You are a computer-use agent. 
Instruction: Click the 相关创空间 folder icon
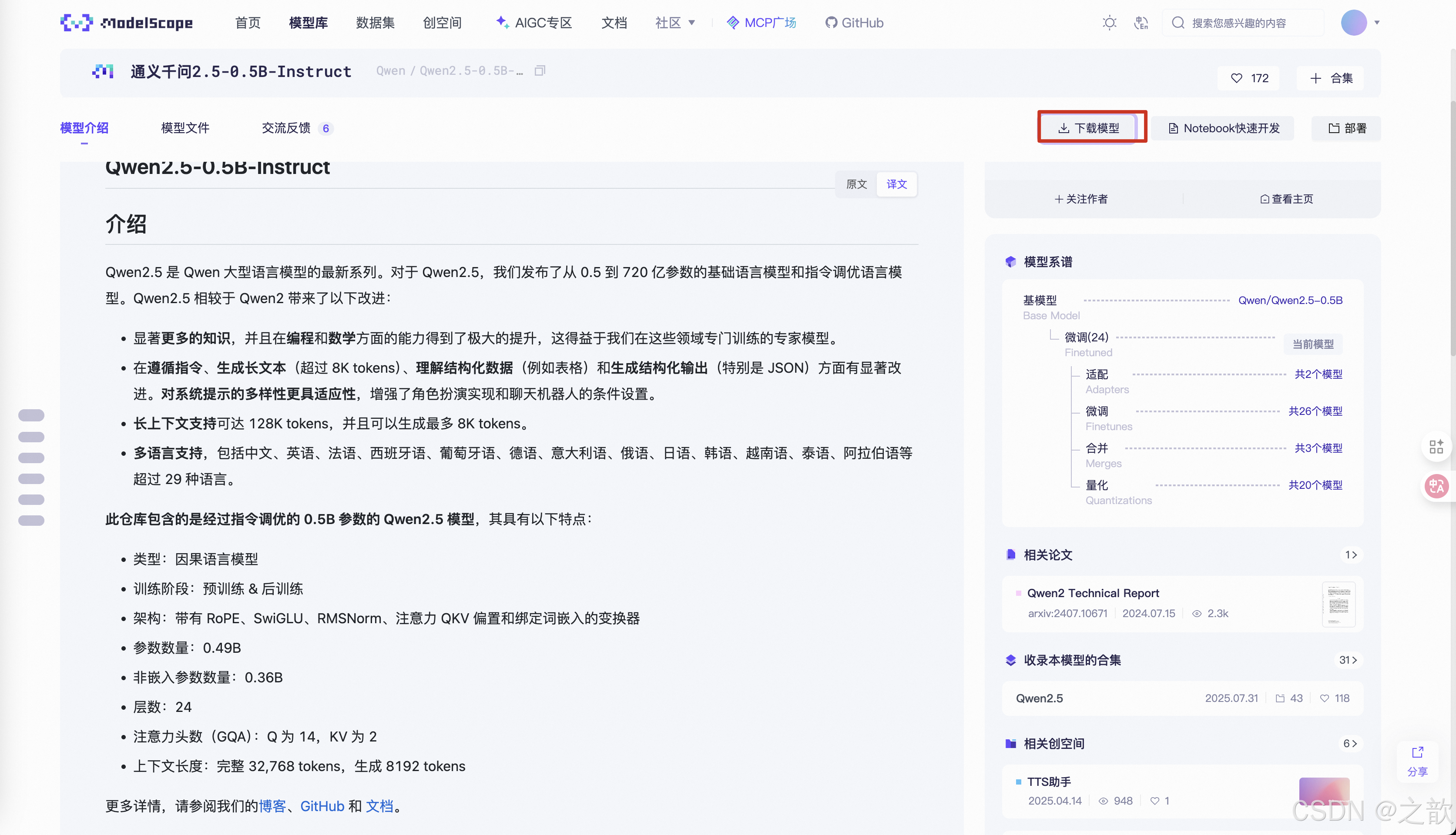pyautogui.click(x=1011, y=744)
